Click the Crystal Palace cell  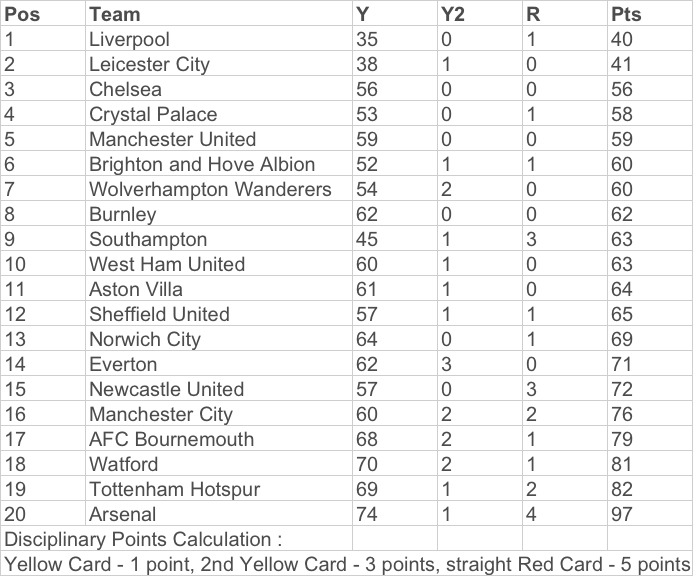[219, 114]
